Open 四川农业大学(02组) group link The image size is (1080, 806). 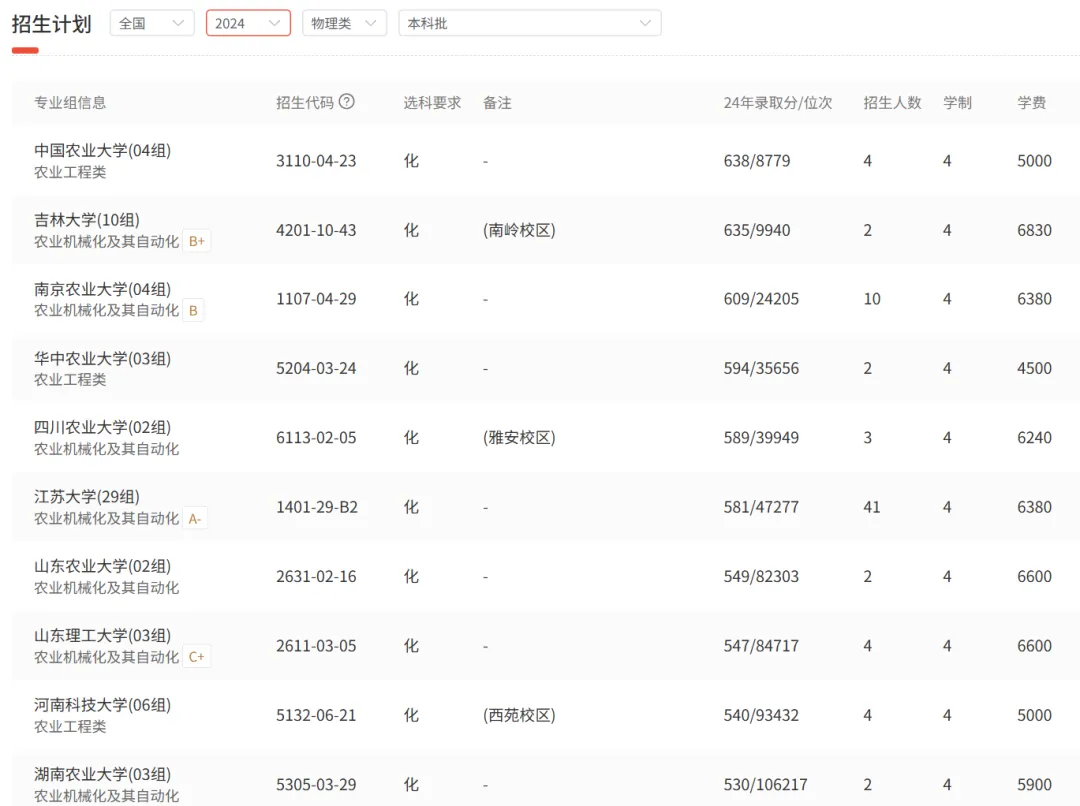(x=103, y=427)
